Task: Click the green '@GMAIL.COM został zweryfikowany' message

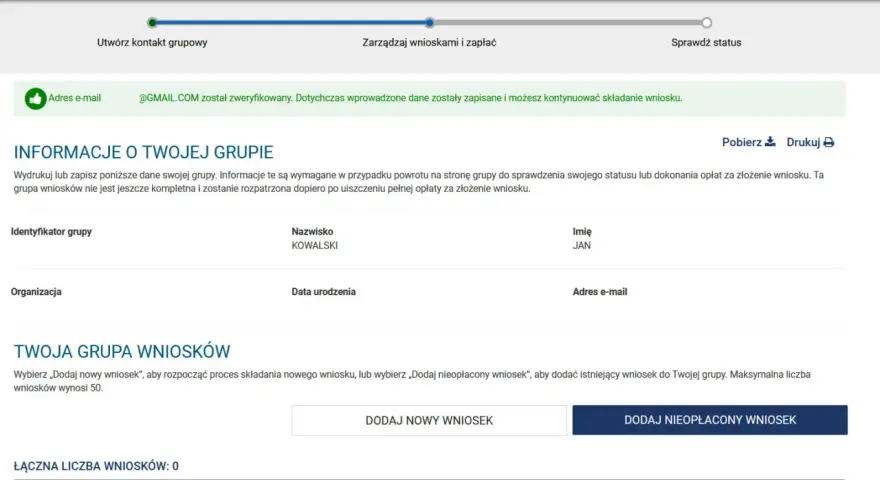Action: [410, 98]
